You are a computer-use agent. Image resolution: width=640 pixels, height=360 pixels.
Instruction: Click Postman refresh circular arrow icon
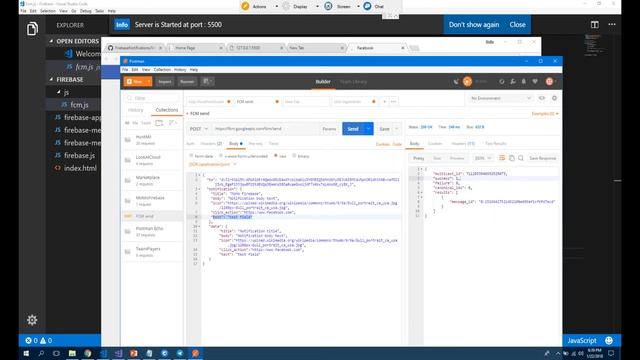click(502, 82)
